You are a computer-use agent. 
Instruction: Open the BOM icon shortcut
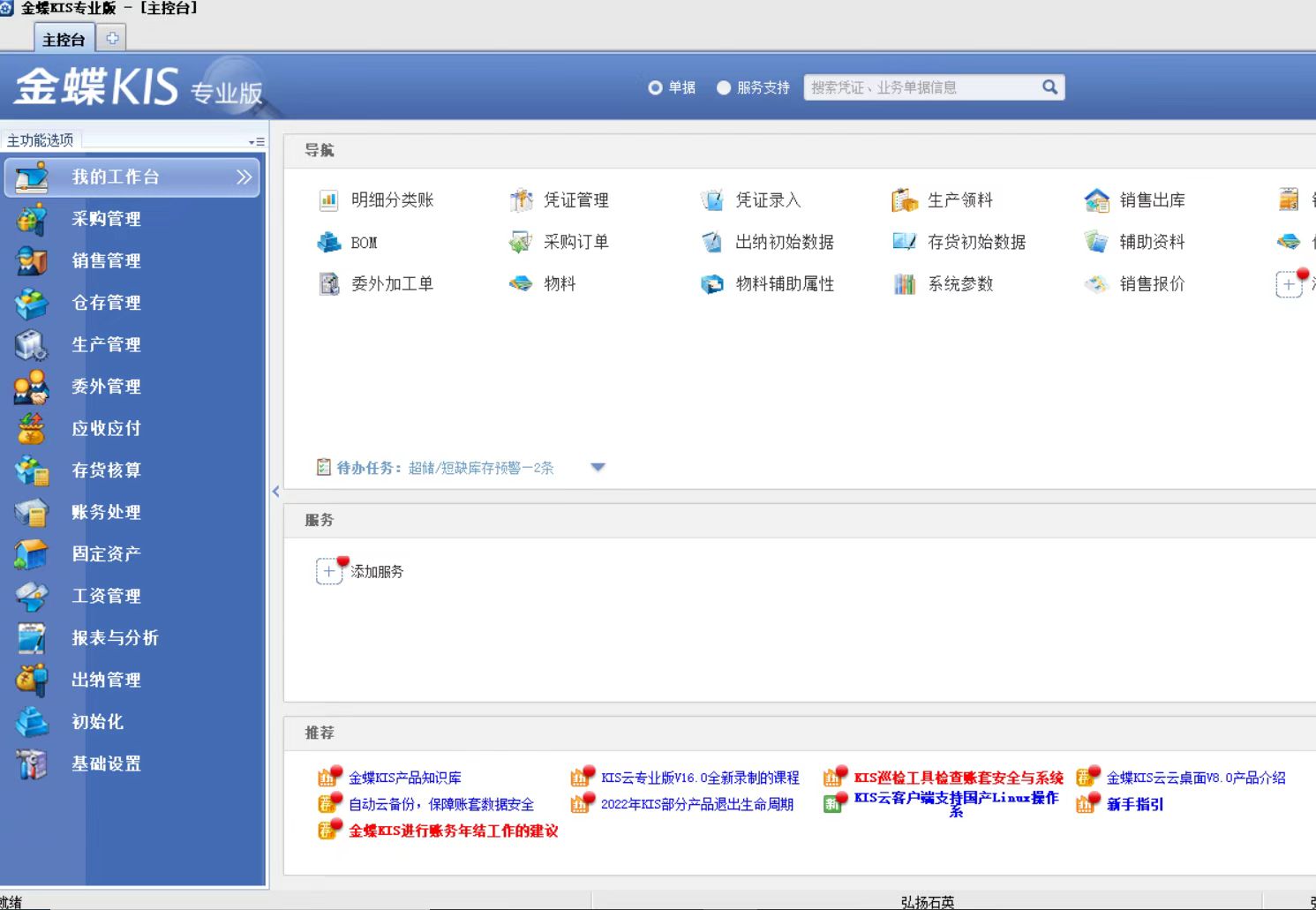[x=328, y=242]
